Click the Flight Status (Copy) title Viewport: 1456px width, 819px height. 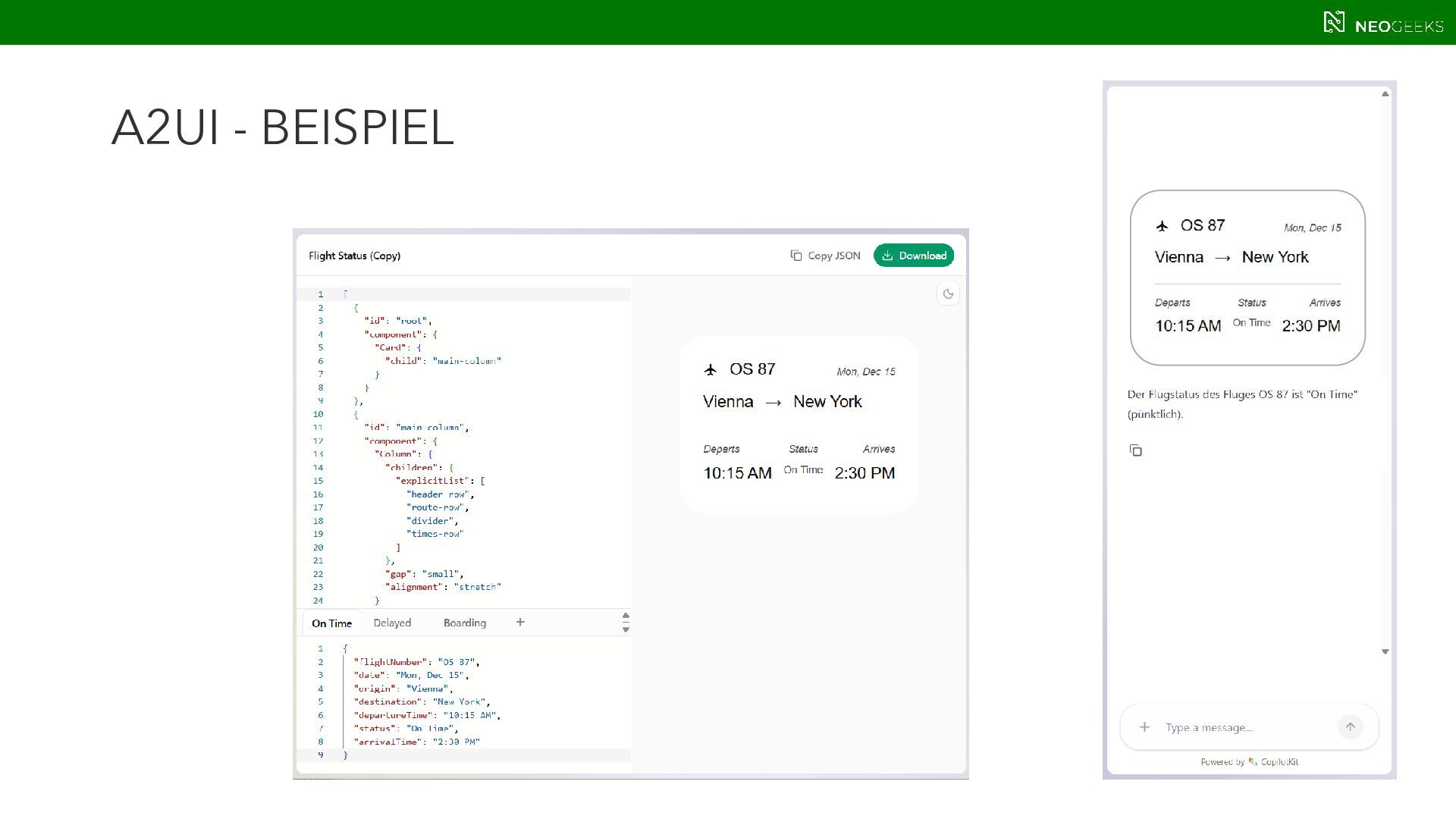point(354,256)
